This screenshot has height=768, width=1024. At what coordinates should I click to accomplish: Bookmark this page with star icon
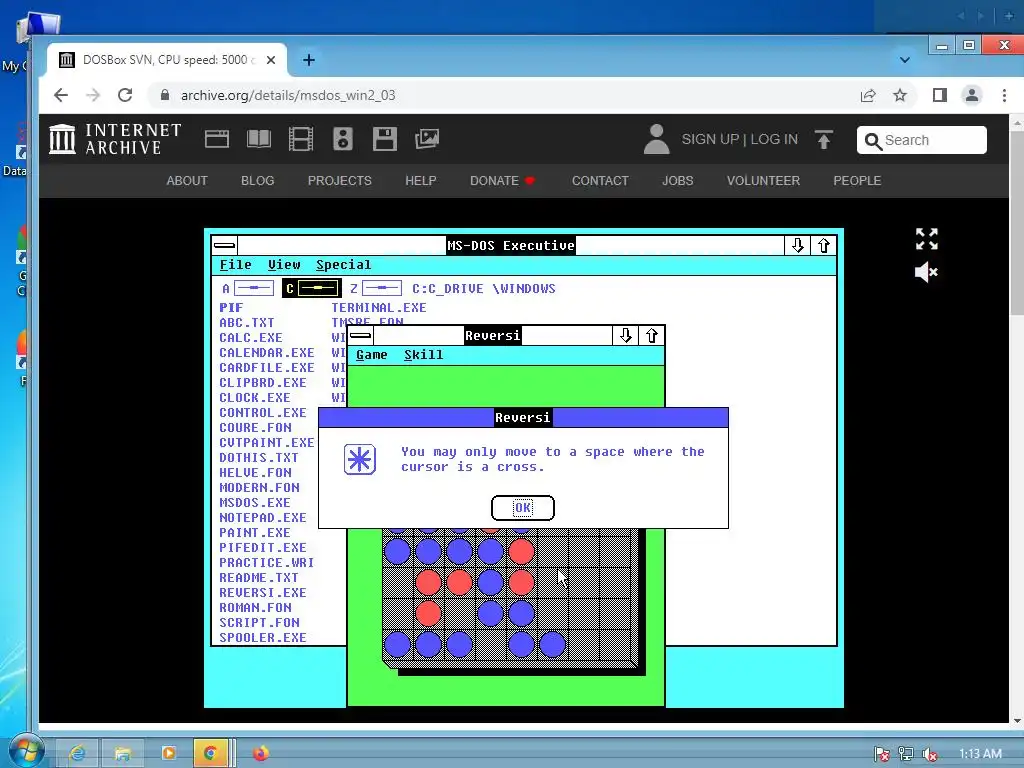(900, 95)
